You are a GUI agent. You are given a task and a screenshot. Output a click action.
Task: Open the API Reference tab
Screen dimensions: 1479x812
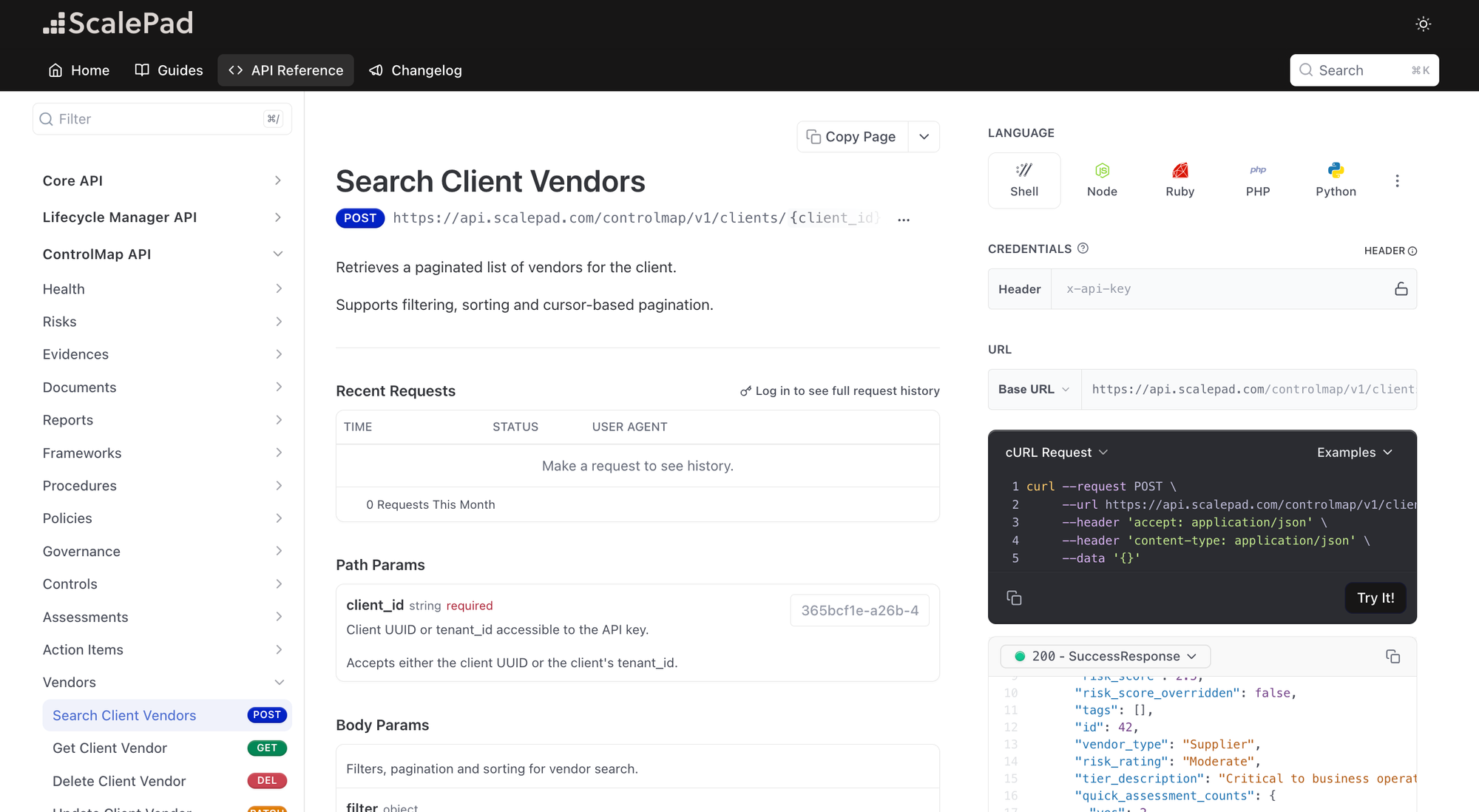click(285, 70)
